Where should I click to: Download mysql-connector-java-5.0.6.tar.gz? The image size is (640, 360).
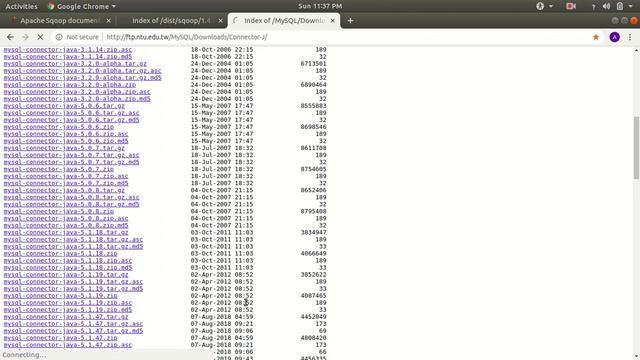pyautogui.click(x=64, y=106)
